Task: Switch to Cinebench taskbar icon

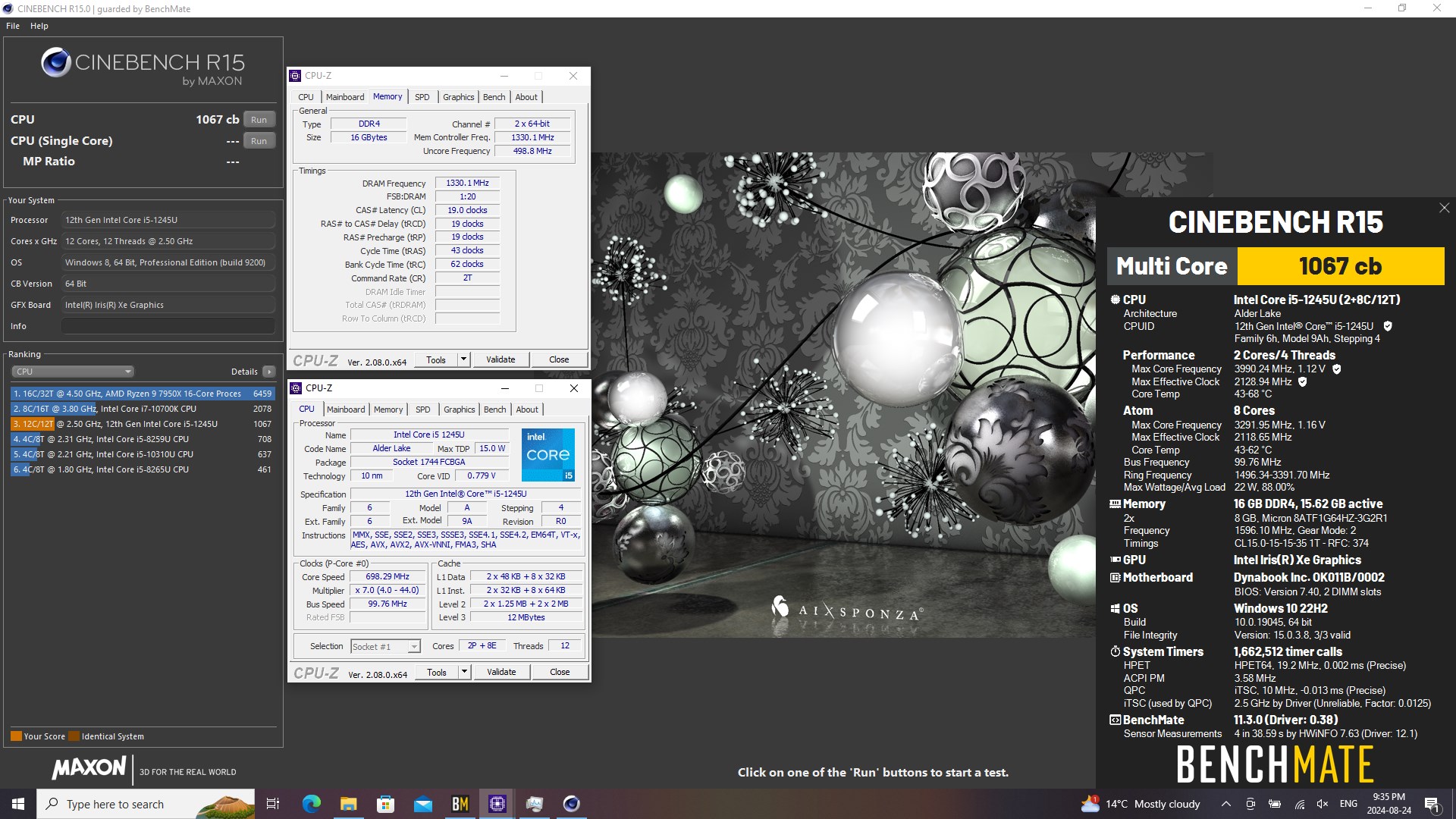Action: coord(571,804)
